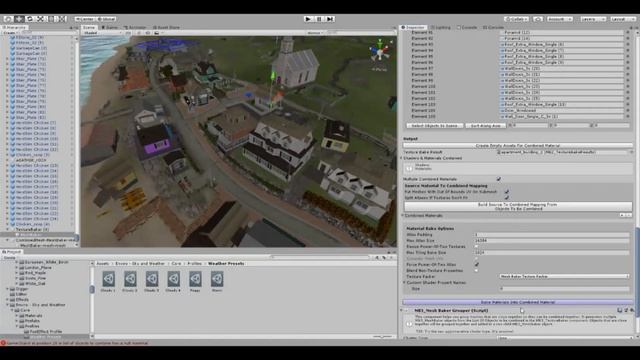This screenshot has width=640, height=360.
Task: Click Bake Materials Into Combined Material button
Action: [x=518, y=302]
